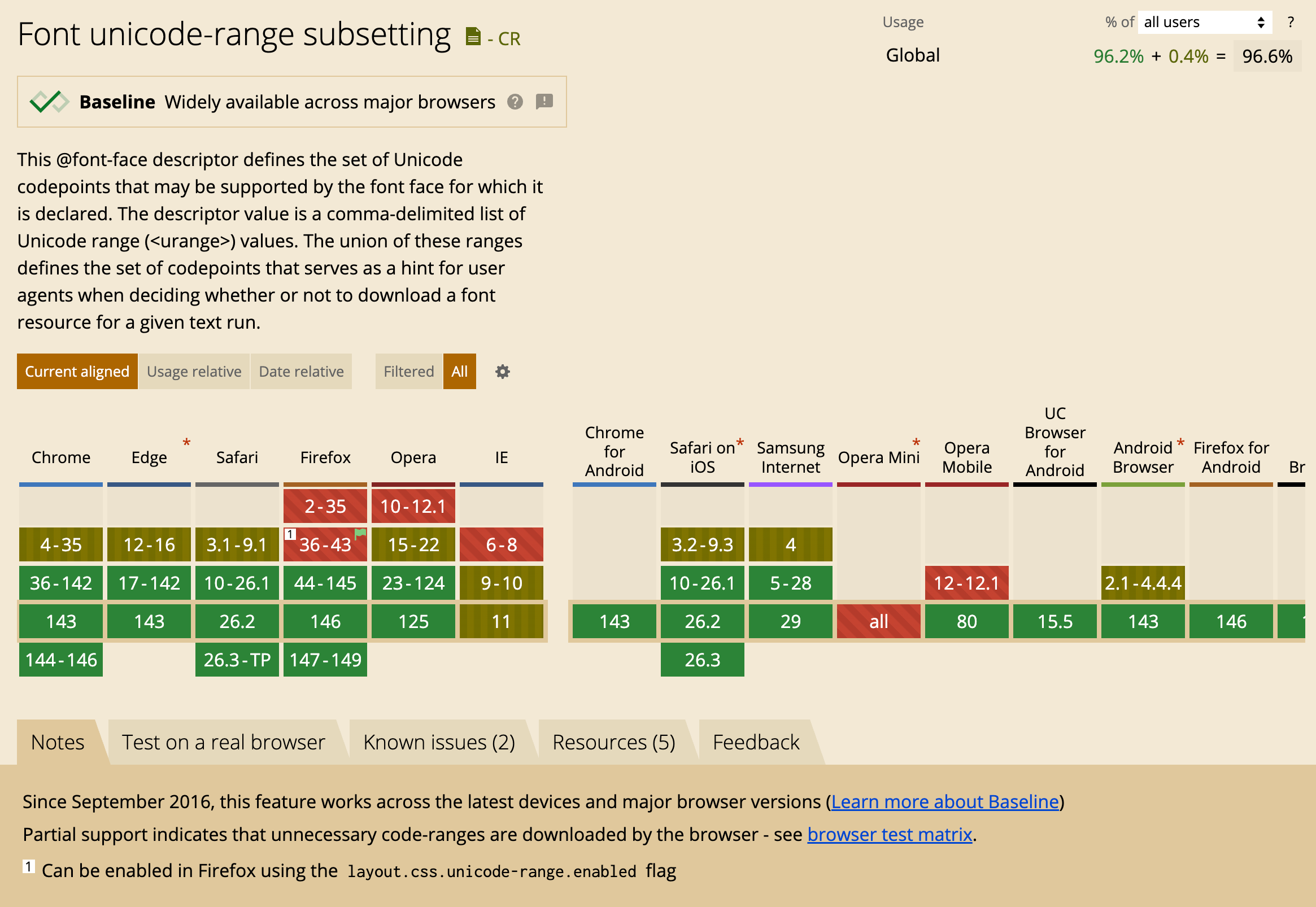Click the asterisk next to Edge
This screenshot has height=907, width=1316.
click(186, 442)
